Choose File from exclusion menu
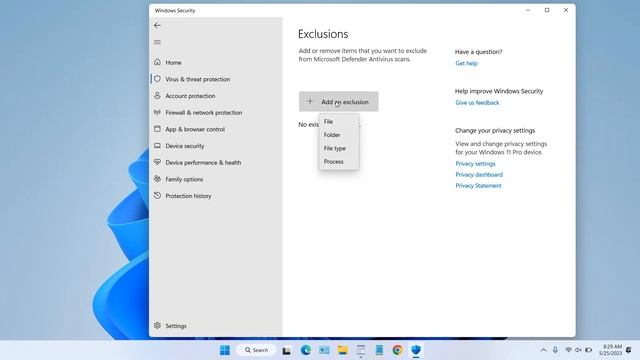Screen dimensions: 640x360 tap(339, 122)
